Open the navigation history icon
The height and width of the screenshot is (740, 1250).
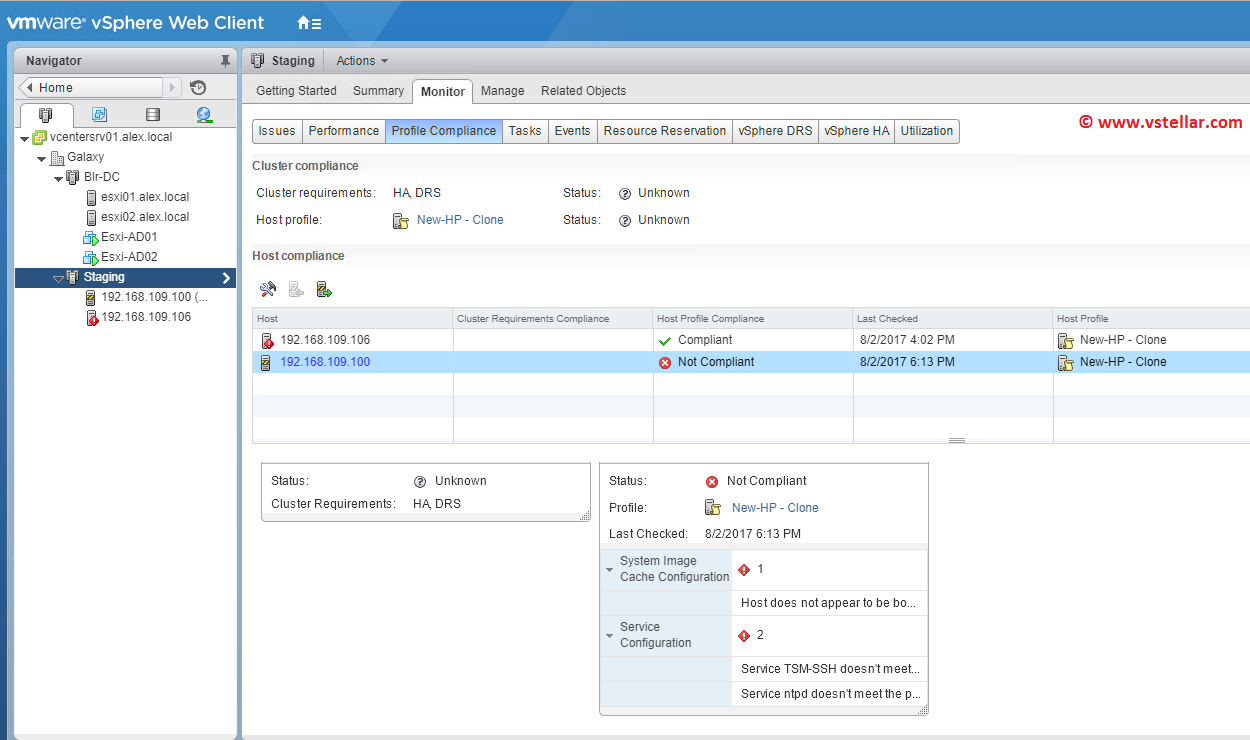tap(198, 88)
